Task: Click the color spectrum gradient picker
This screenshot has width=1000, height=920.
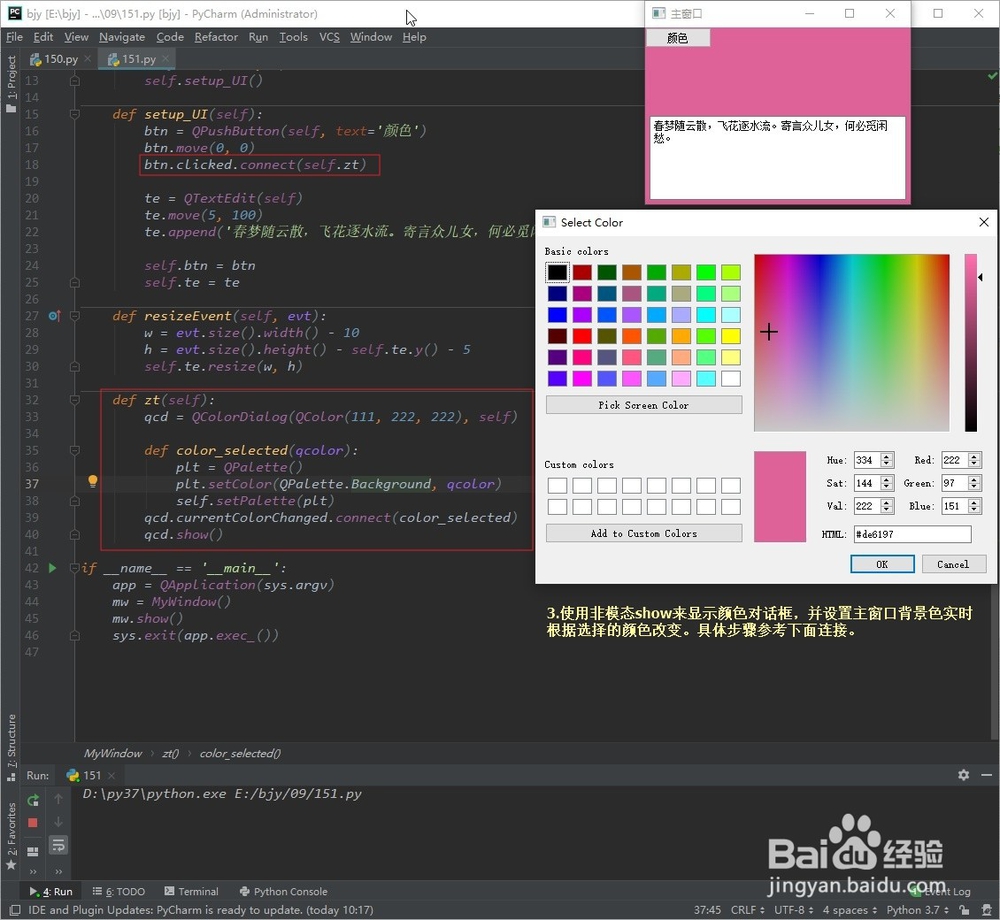Action: (851, 343)
